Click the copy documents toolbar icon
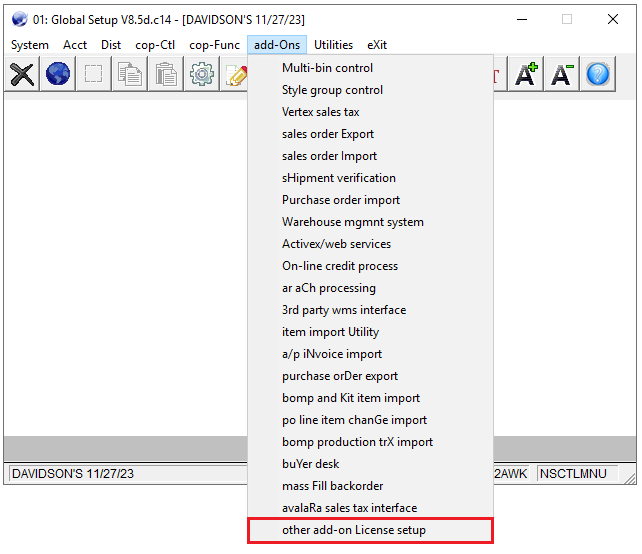 129,74
